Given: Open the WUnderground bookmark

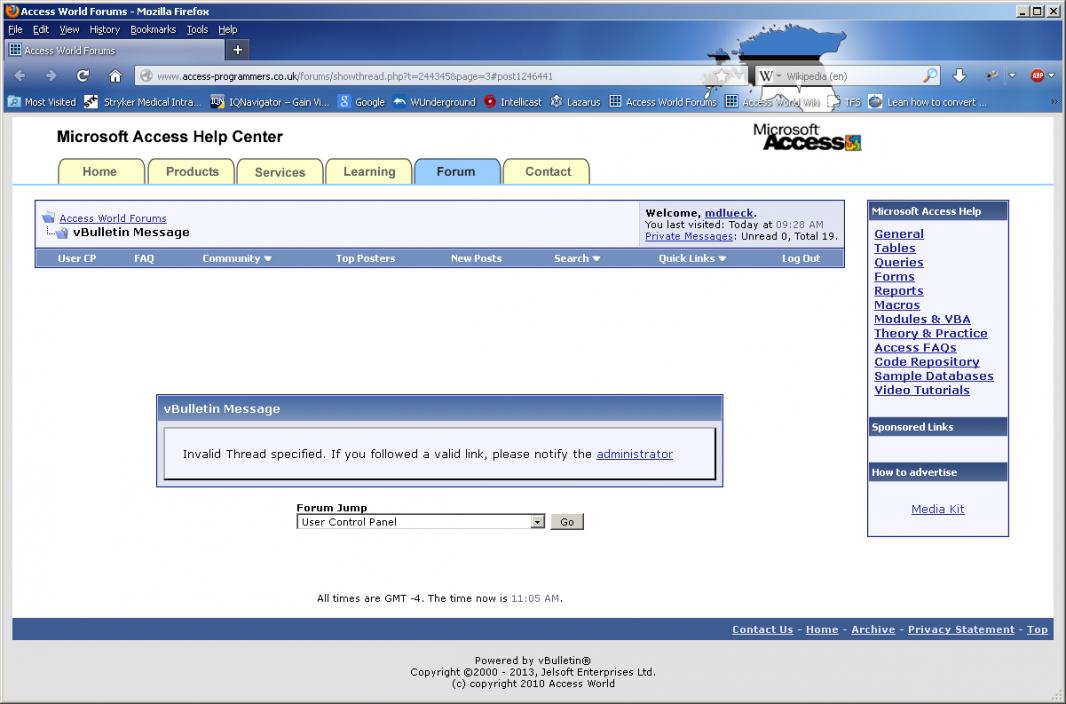Looking at the screenshot, I should pyautogui.click(x=434, y=102).
